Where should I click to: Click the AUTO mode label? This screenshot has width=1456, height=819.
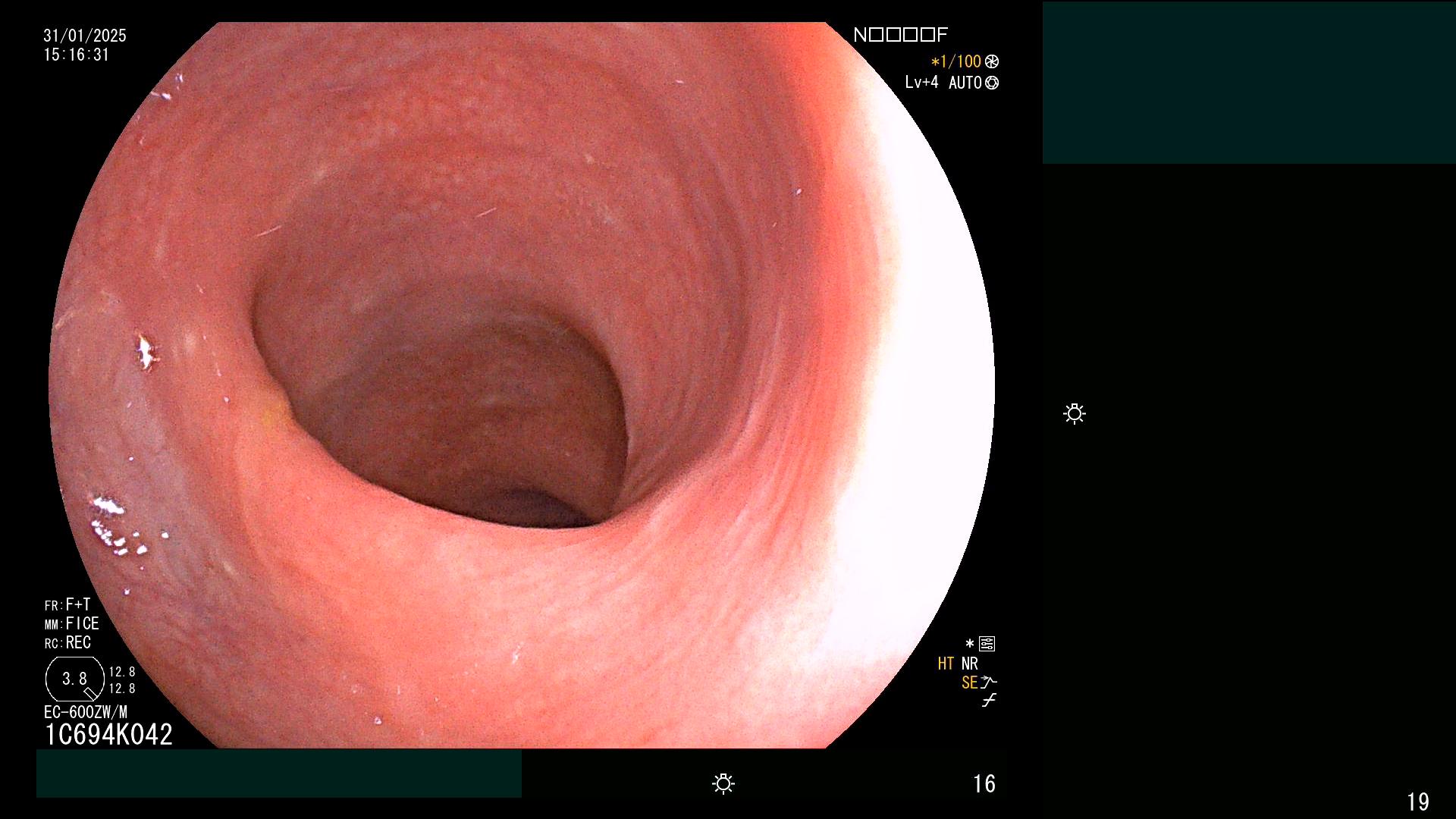click(x=965, y=83)
